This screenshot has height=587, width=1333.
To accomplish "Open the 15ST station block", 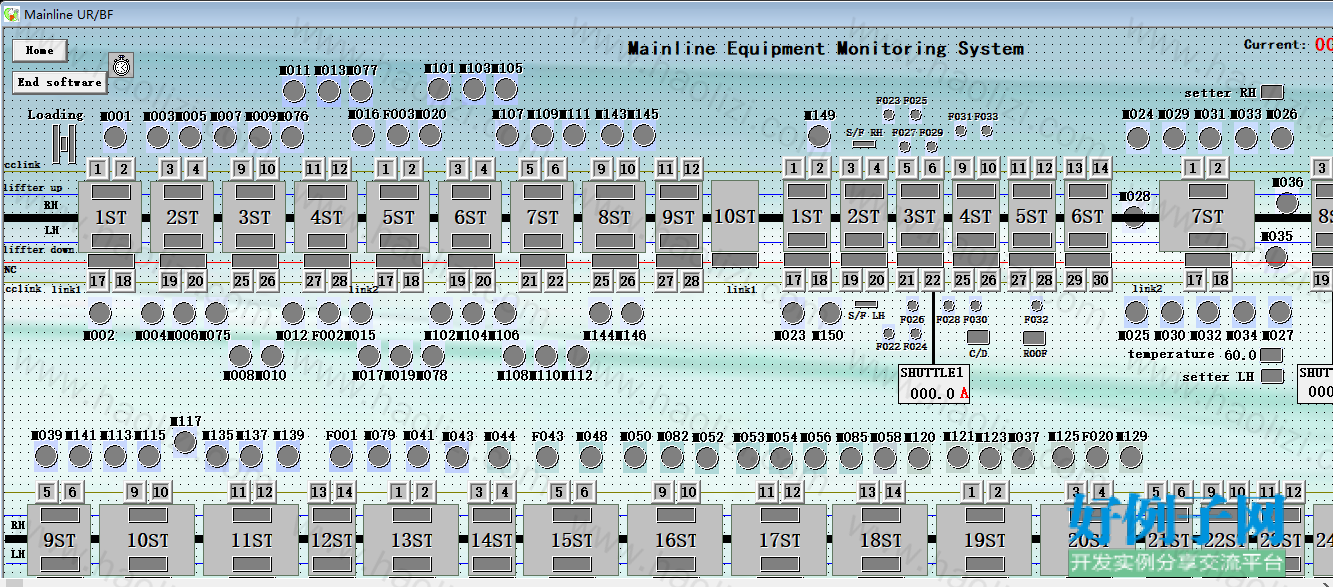I will (x=572, y=540).
